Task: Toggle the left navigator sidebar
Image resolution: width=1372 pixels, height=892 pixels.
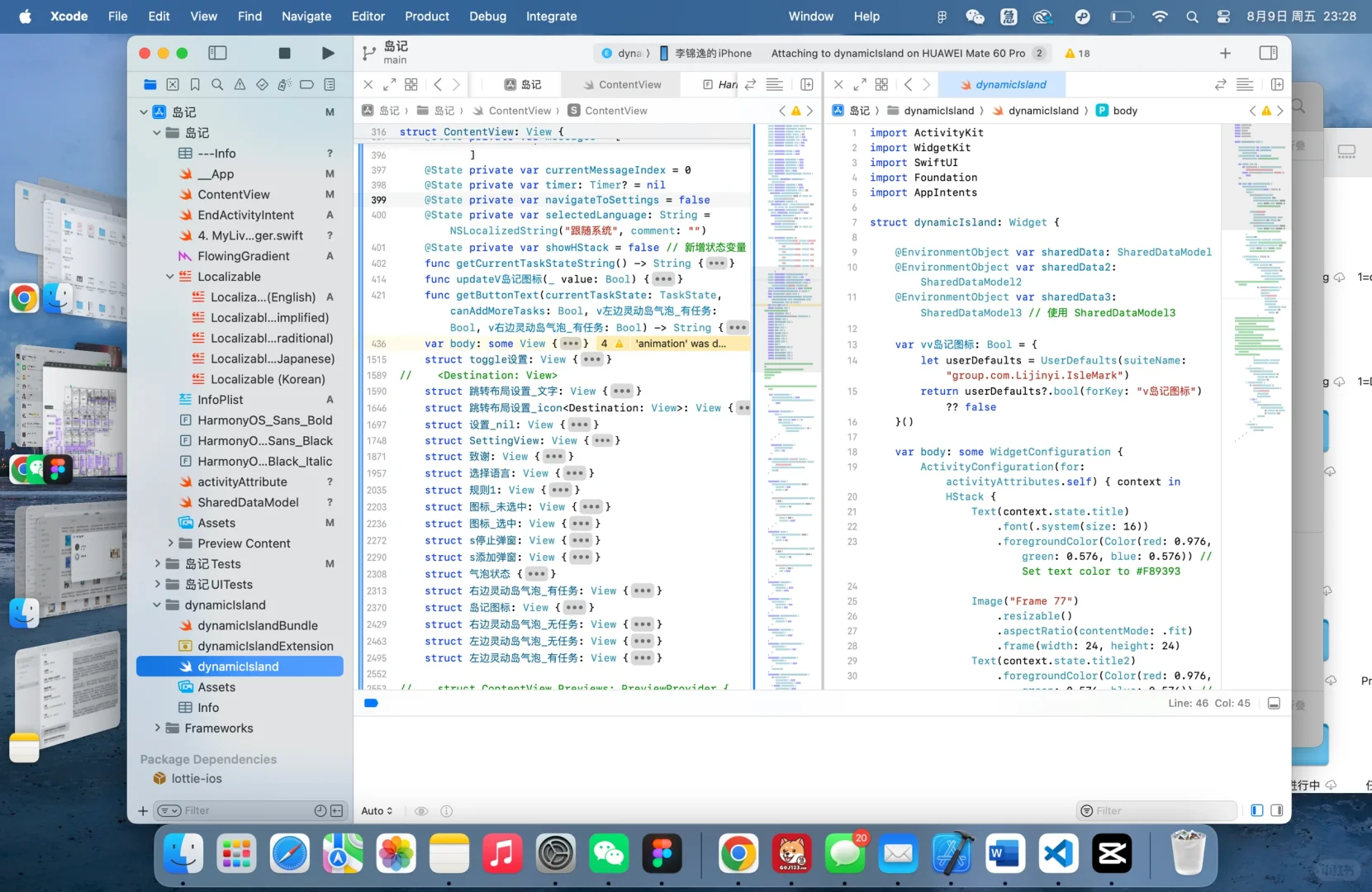Action: [x=217, y=53]
